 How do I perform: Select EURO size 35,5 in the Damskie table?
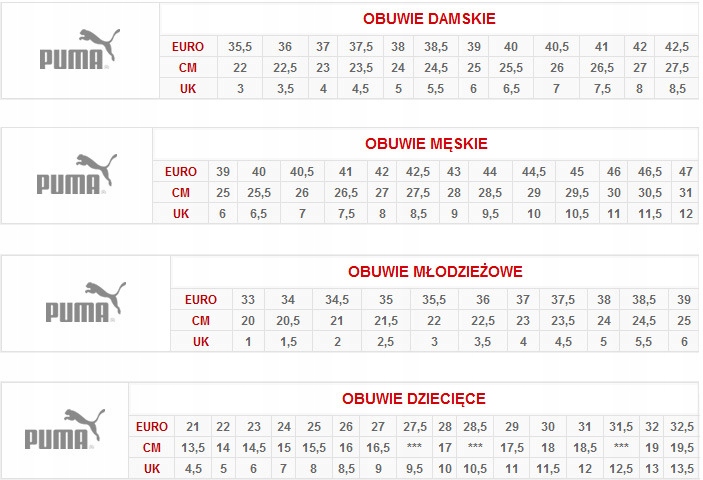coord(240,47)
